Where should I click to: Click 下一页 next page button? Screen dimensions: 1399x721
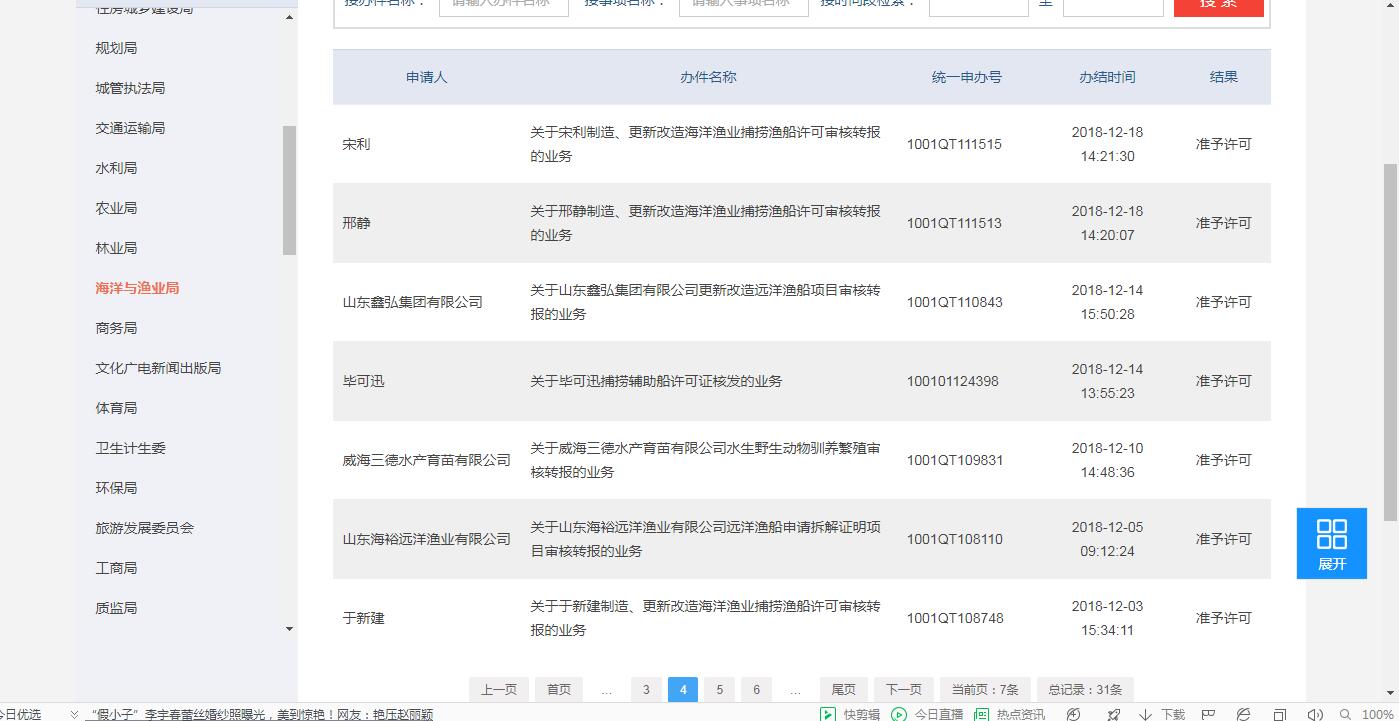click(903, 689)
